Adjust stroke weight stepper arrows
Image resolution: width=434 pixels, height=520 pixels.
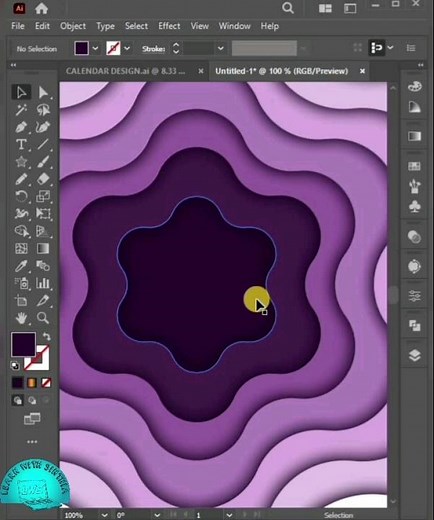click(176, 48)
